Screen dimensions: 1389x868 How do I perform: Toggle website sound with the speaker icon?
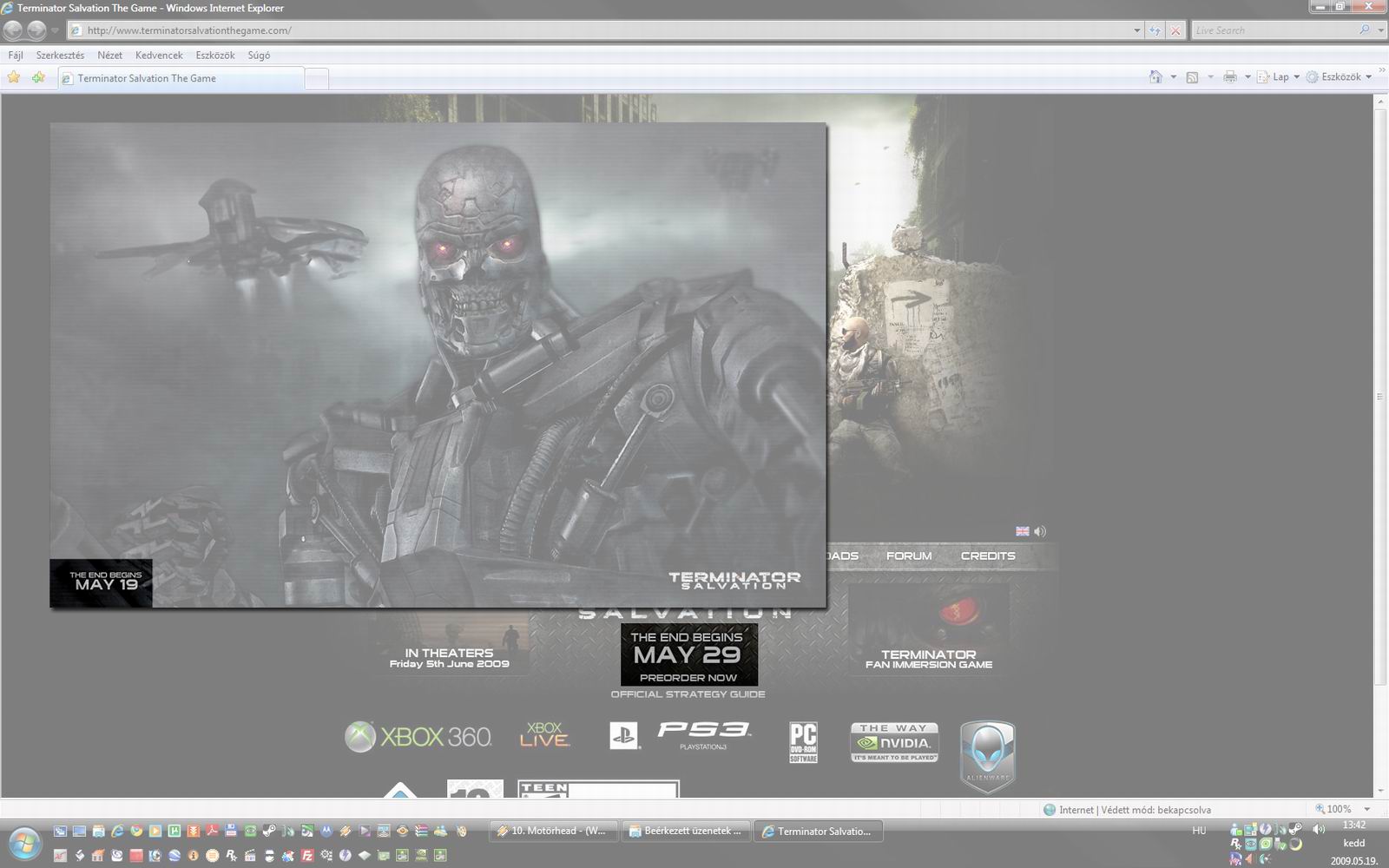1040,531
